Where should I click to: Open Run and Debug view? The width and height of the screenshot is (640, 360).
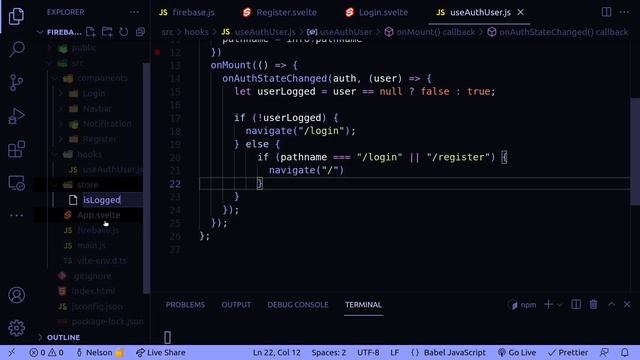click(16, 116)
